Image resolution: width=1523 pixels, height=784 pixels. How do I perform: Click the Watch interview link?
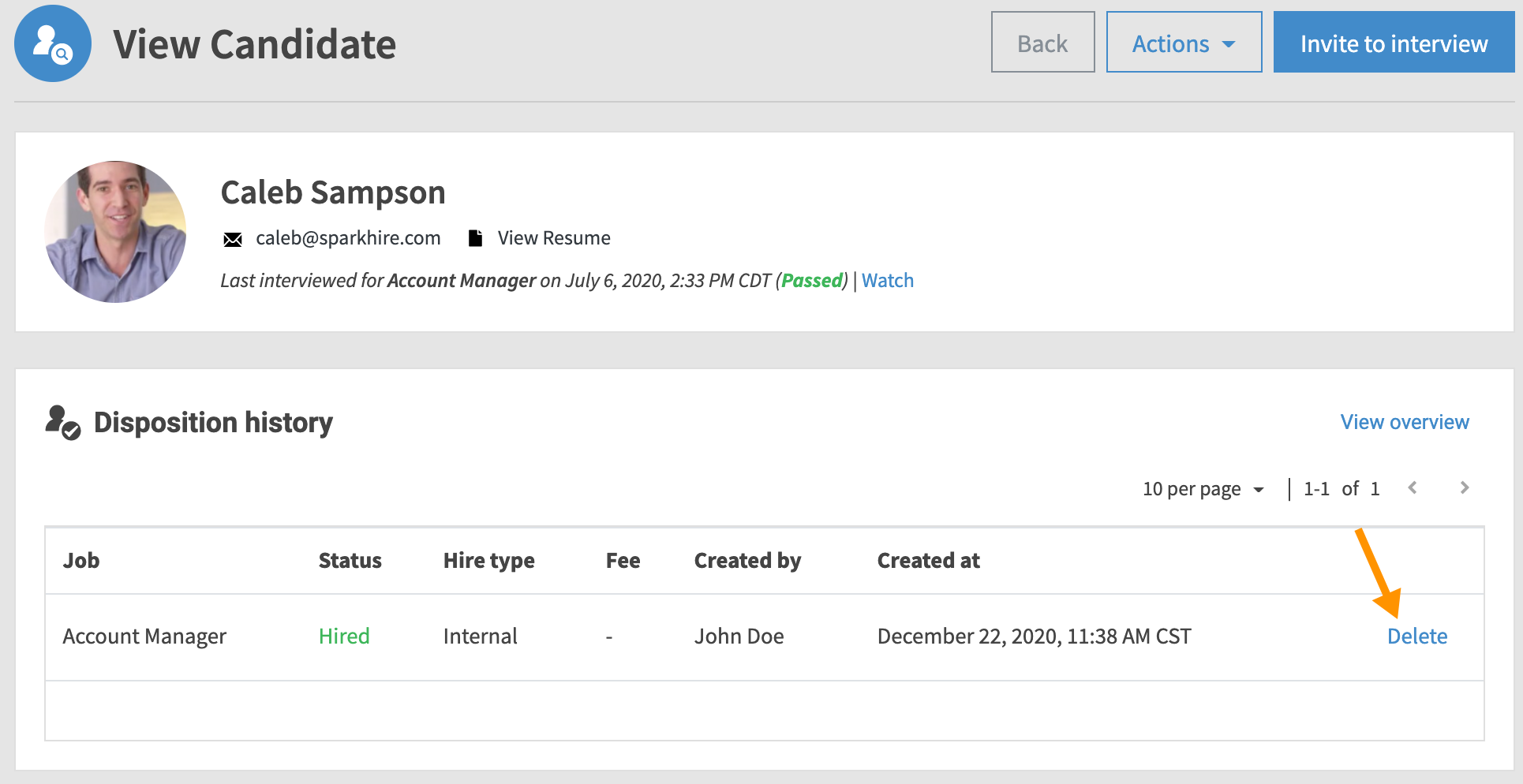click(888, 281)
